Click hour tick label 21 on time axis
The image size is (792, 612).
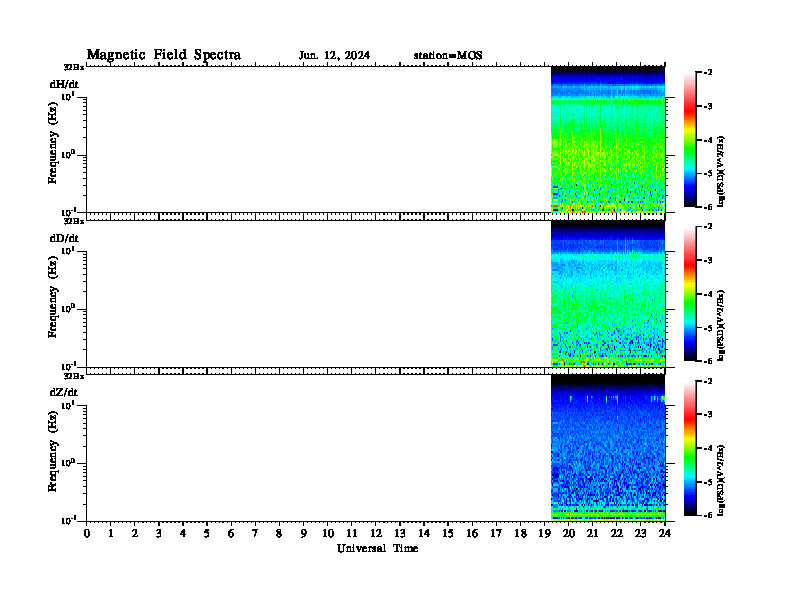click(x=592, y=533)
